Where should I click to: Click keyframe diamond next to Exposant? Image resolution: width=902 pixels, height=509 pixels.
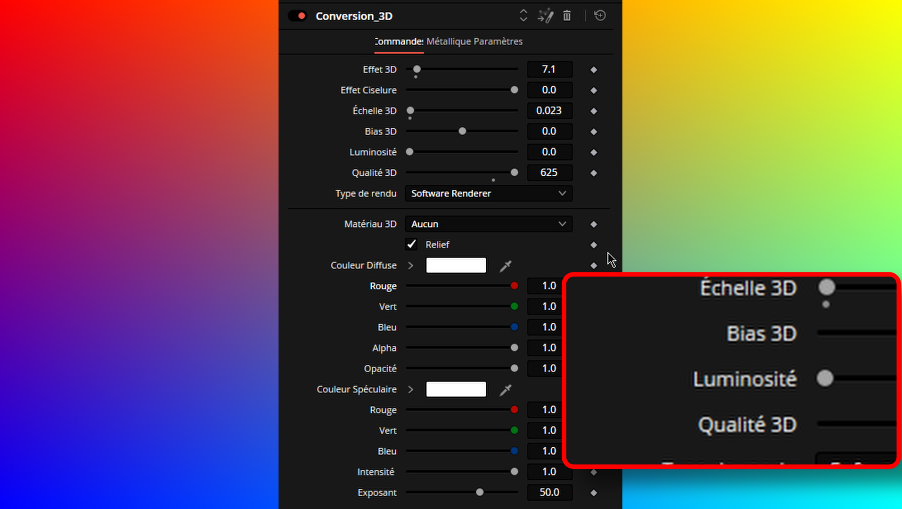pos(593,493)
